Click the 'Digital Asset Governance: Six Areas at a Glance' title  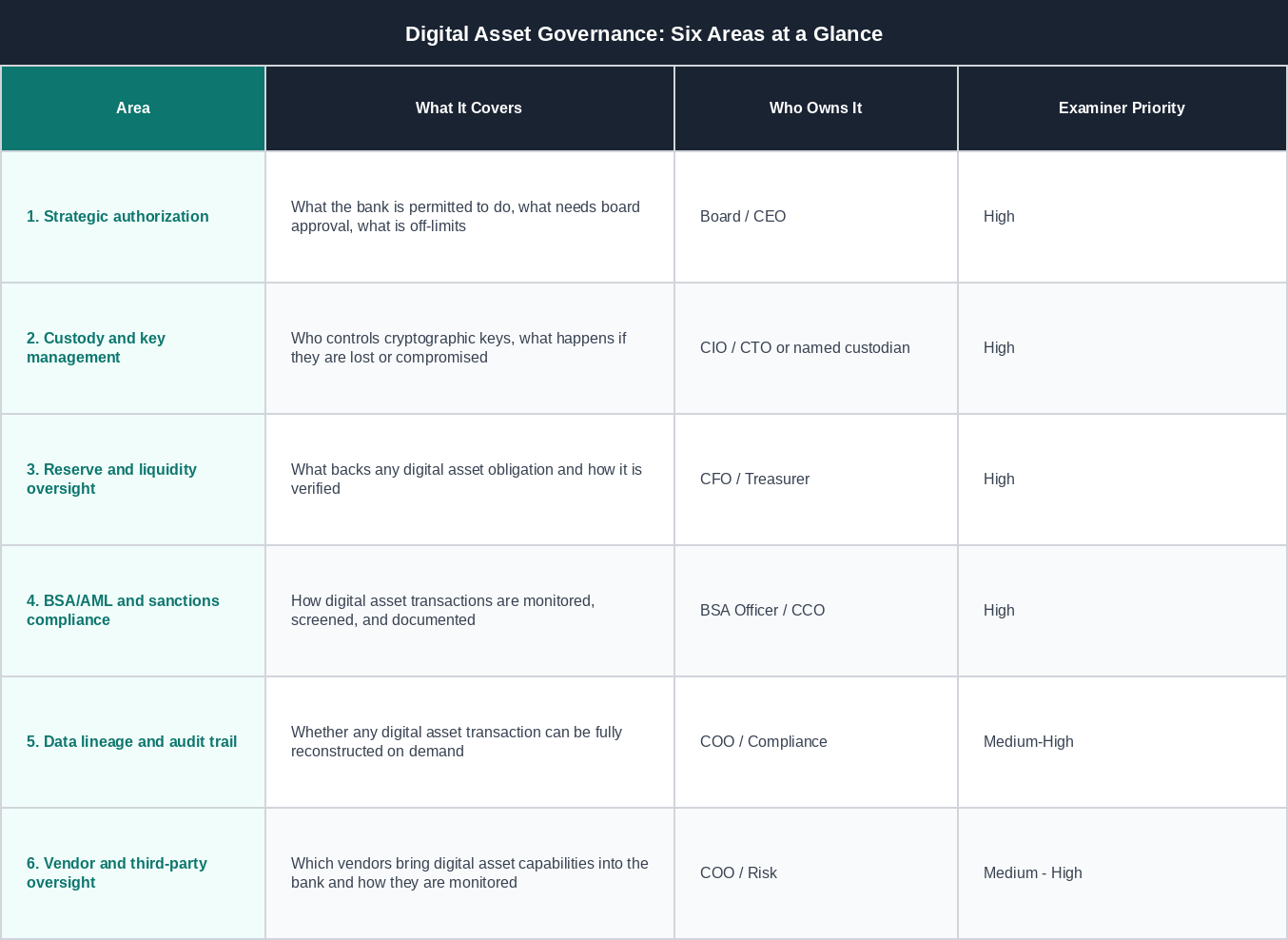pos(644,33)
